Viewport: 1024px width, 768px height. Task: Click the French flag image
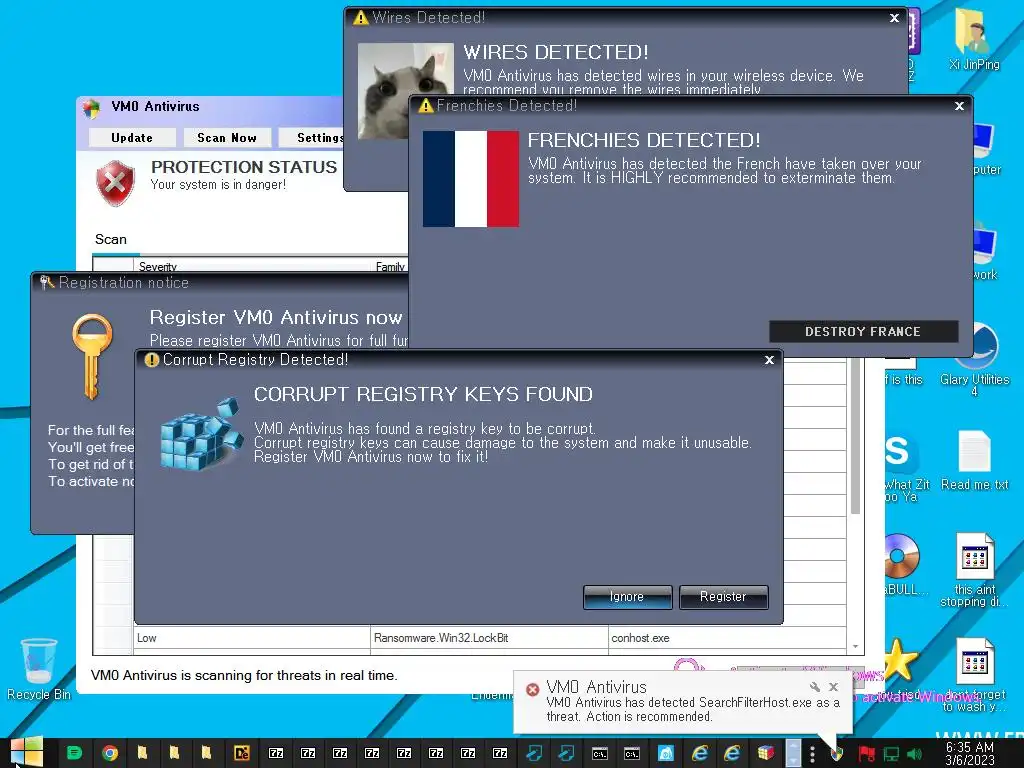[471, 179]
